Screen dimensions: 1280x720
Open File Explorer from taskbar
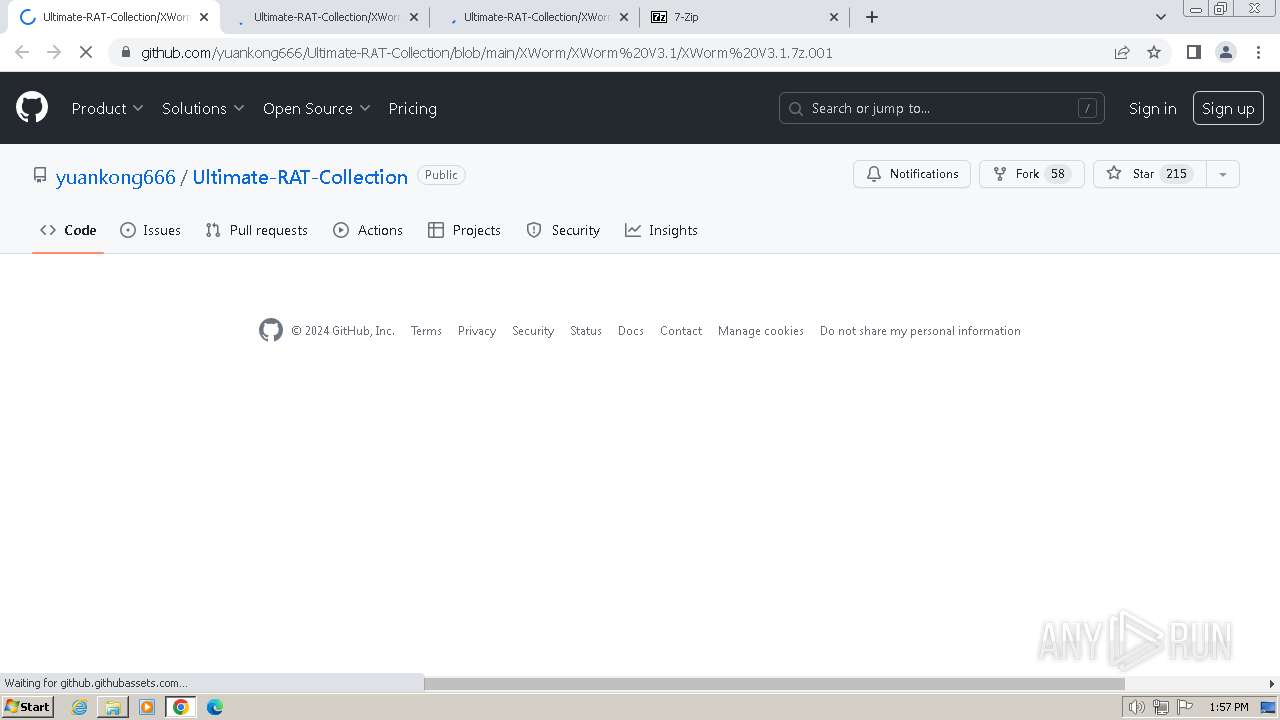tap(113, 707)
